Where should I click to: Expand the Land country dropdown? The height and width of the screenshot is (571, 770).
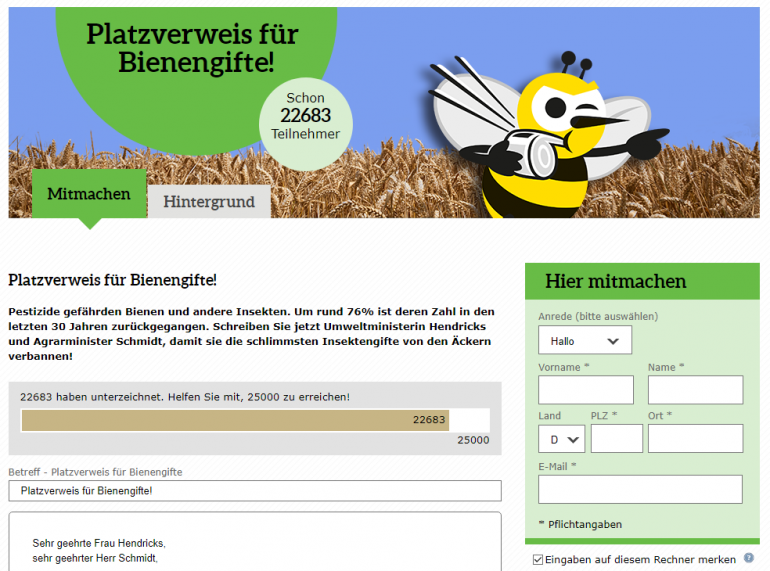pyautogui.click(x=561, y=439)
